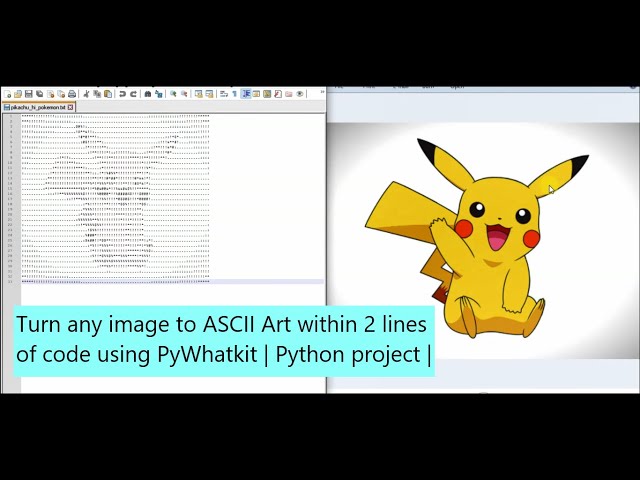
Task: Open the user defined language icon
Action: [x=256, y=94]
